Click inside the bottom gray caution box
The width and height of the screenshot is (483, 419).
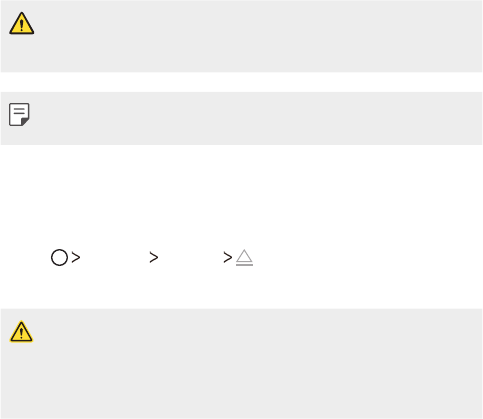[241, 364]
